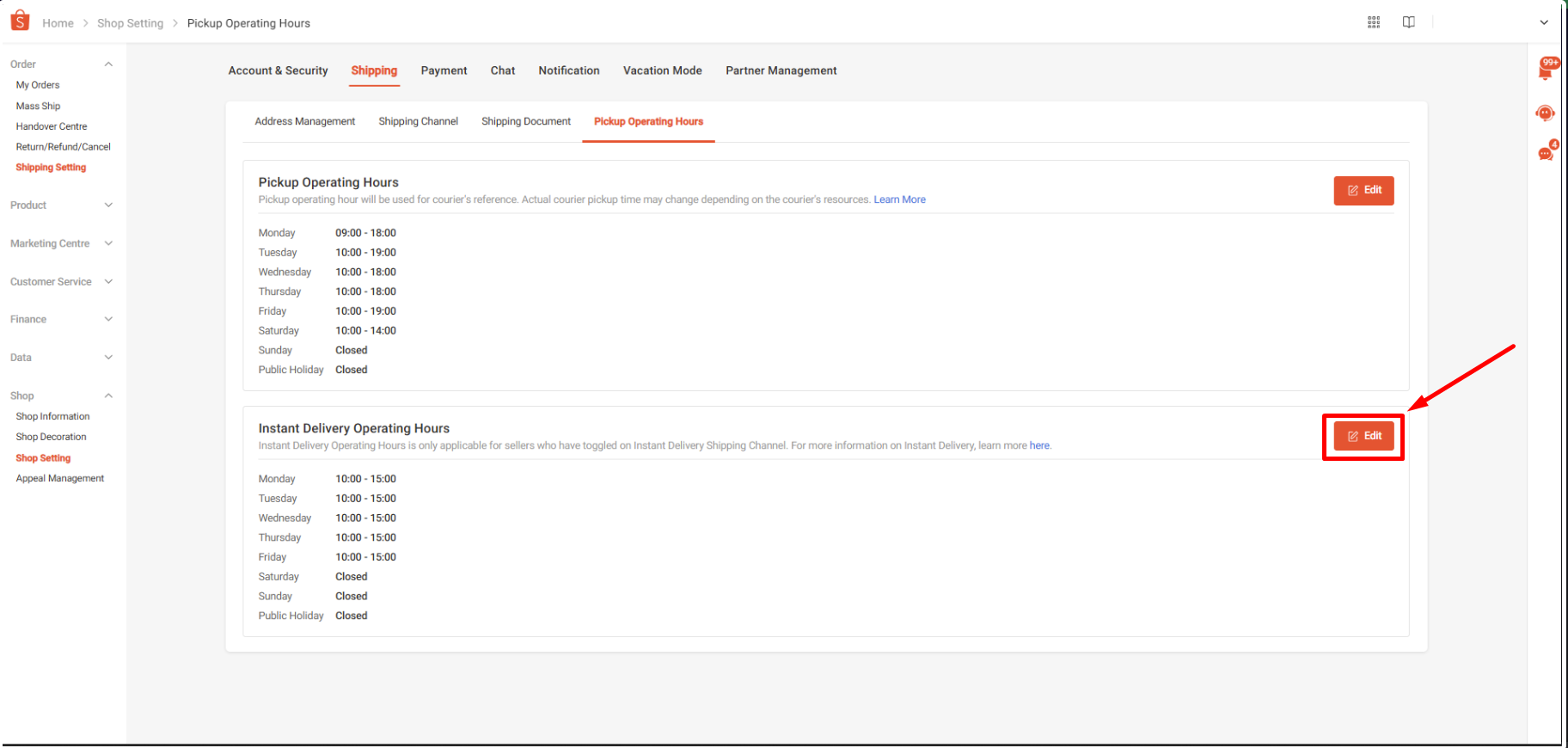Screen dimensions: 1568x748
Task: Open the Partner Management tab
Action: (x=781, y=71)
